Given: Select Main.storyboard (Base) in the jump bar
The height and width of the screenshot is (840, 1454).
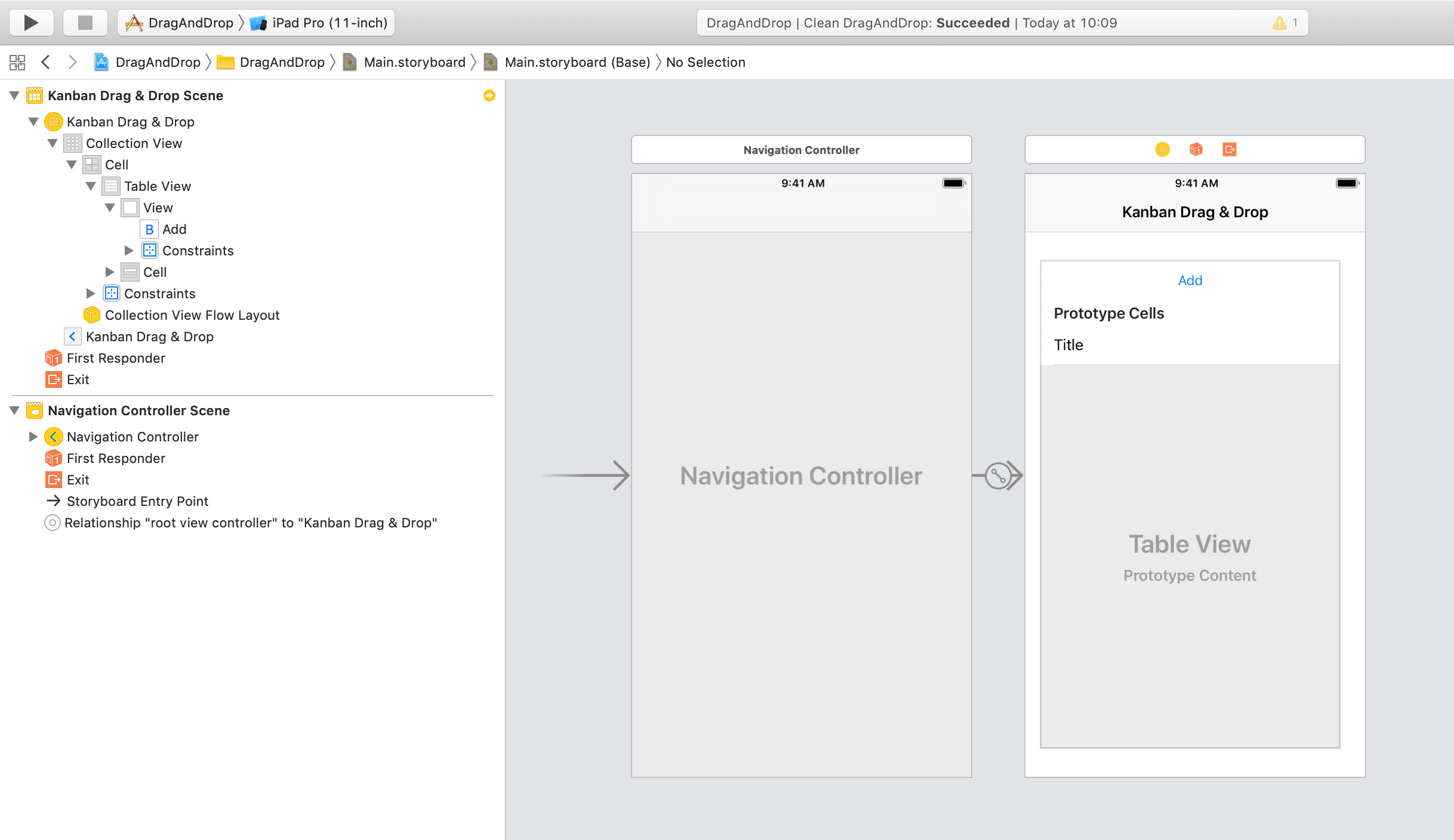Looking at the screenshot, I should click(577, 62).
